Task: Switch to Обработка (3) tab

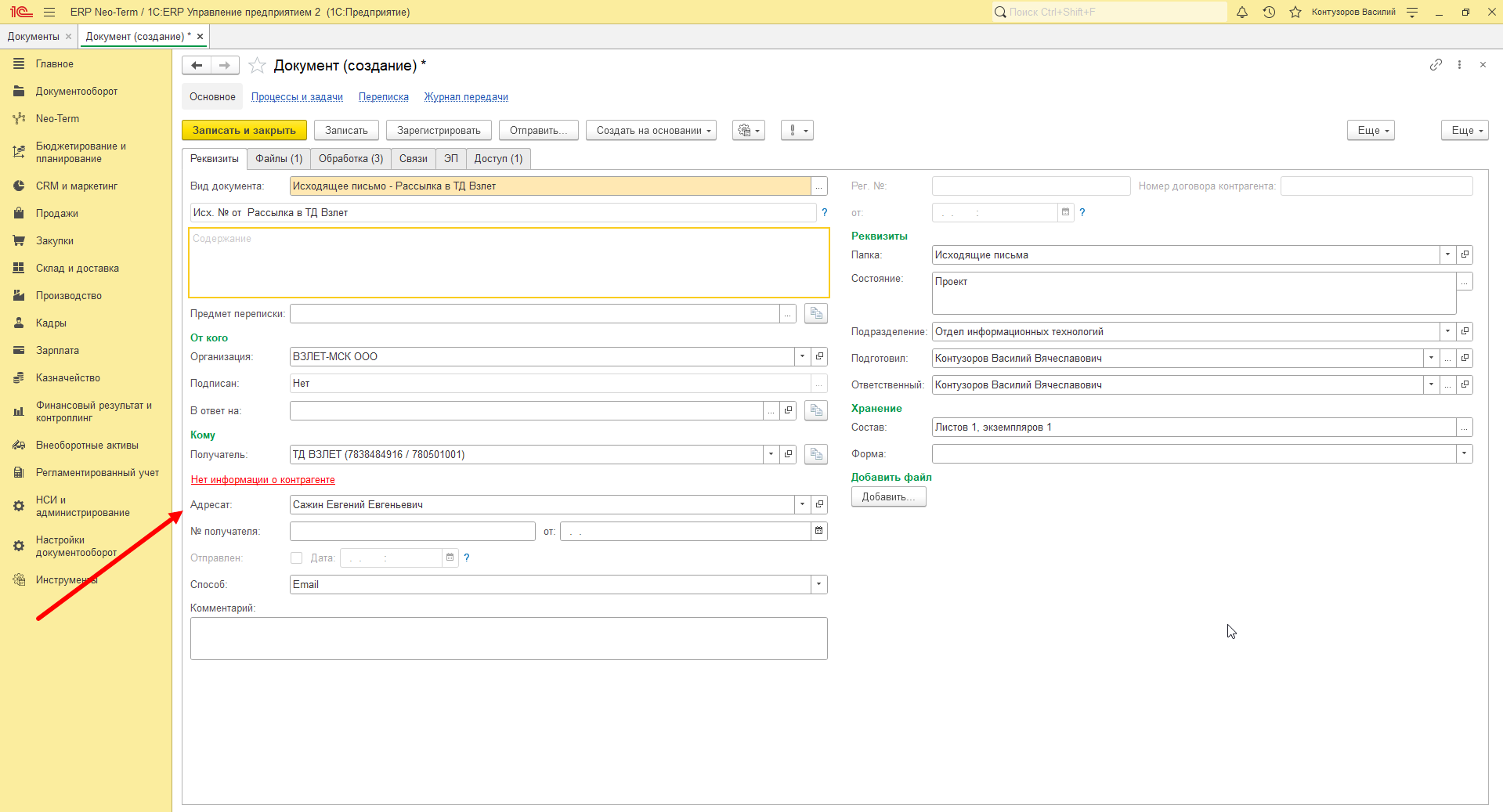Action: click(x=351, y=158)
